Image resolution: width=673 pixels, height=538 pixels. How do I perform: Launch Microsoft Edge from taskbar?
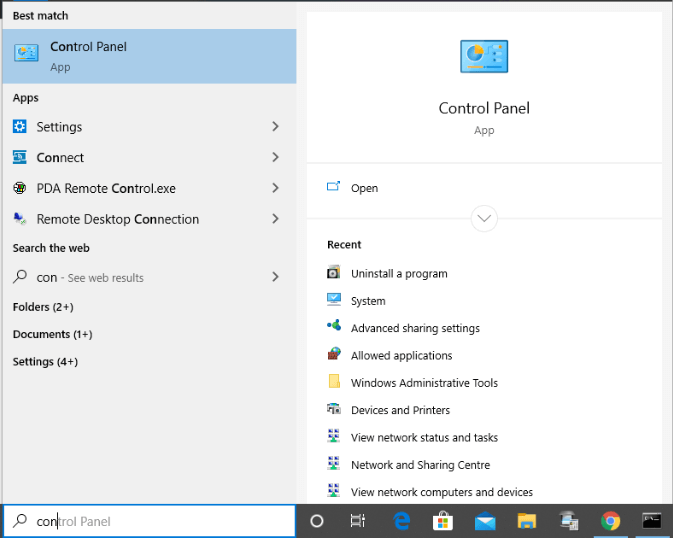[401, 521]
